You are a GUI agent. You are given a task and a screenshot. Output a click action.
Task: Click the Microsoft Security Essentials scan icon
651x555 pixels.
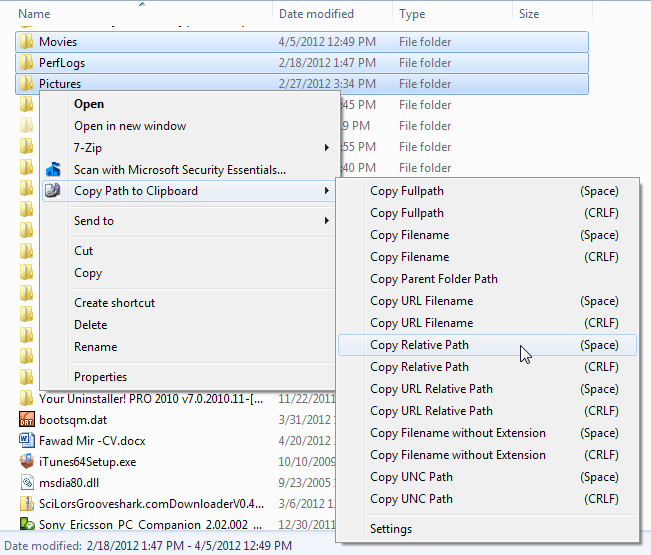tap(53, 169)
